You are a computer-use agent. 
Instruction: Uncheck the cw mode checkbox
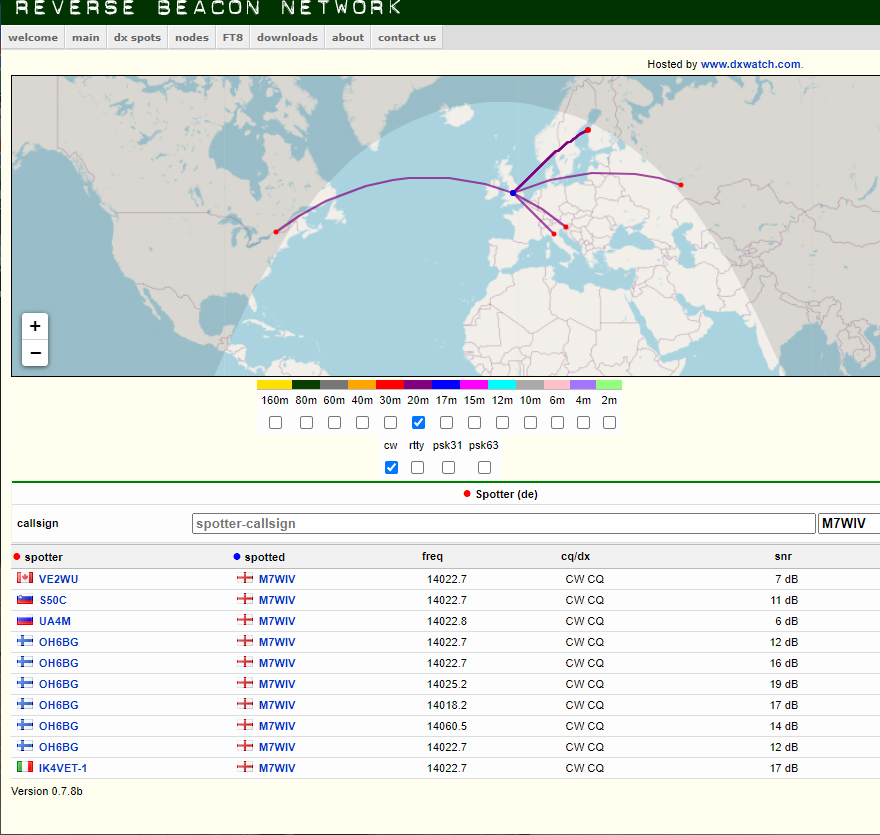[392, 467]
